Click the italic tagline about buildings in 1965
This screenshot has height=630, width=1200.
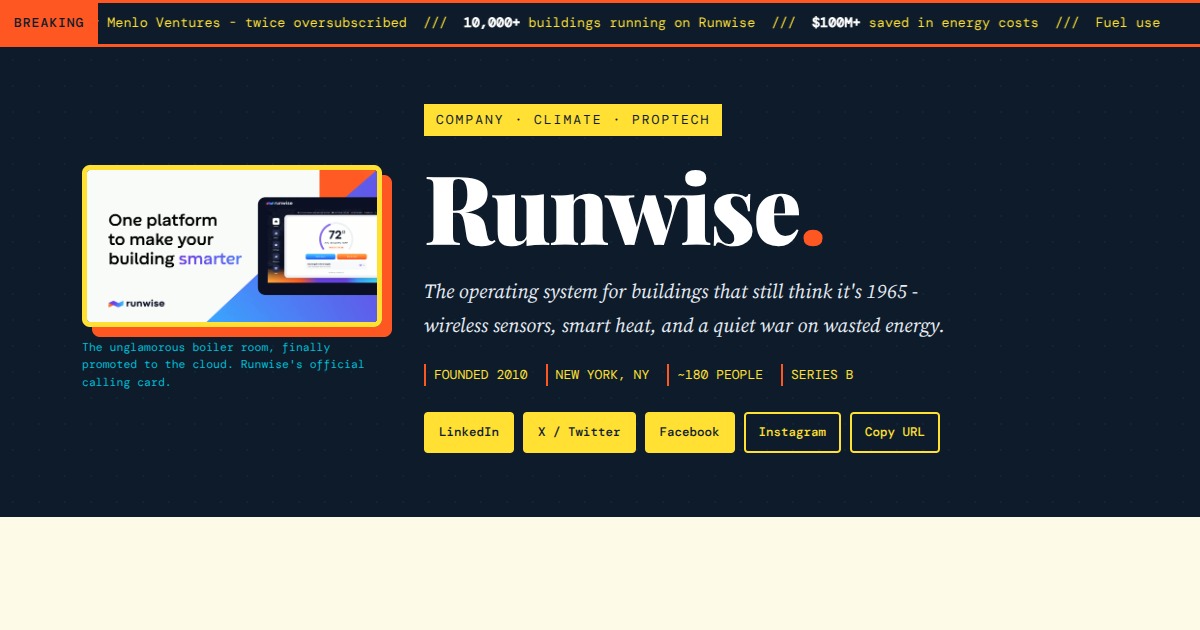(684, 309)
